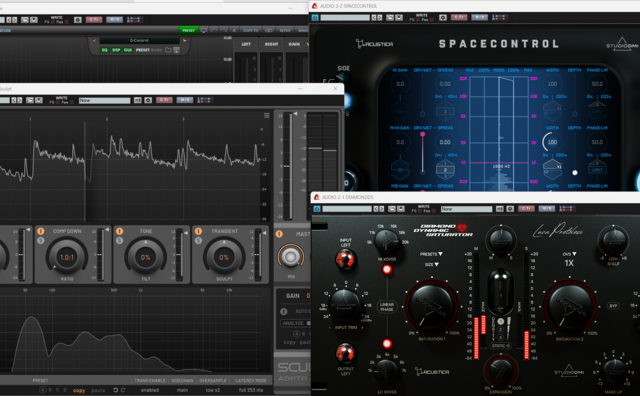Toggle Tone module power button
This screenshot has height=396, width=640.
[120, 231]
